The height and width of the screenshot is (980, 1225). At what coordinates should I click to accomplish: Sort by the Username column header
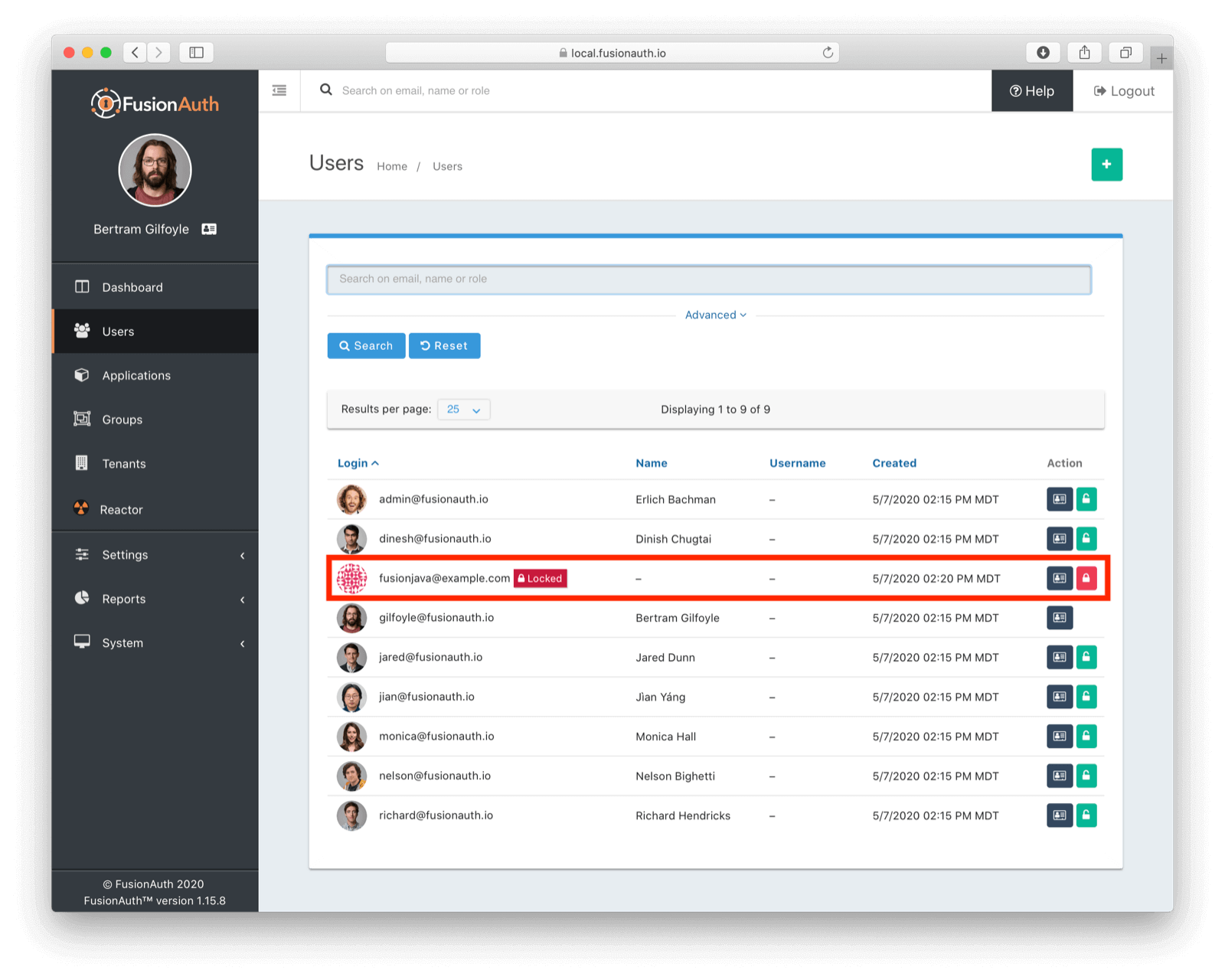point(798,463)
